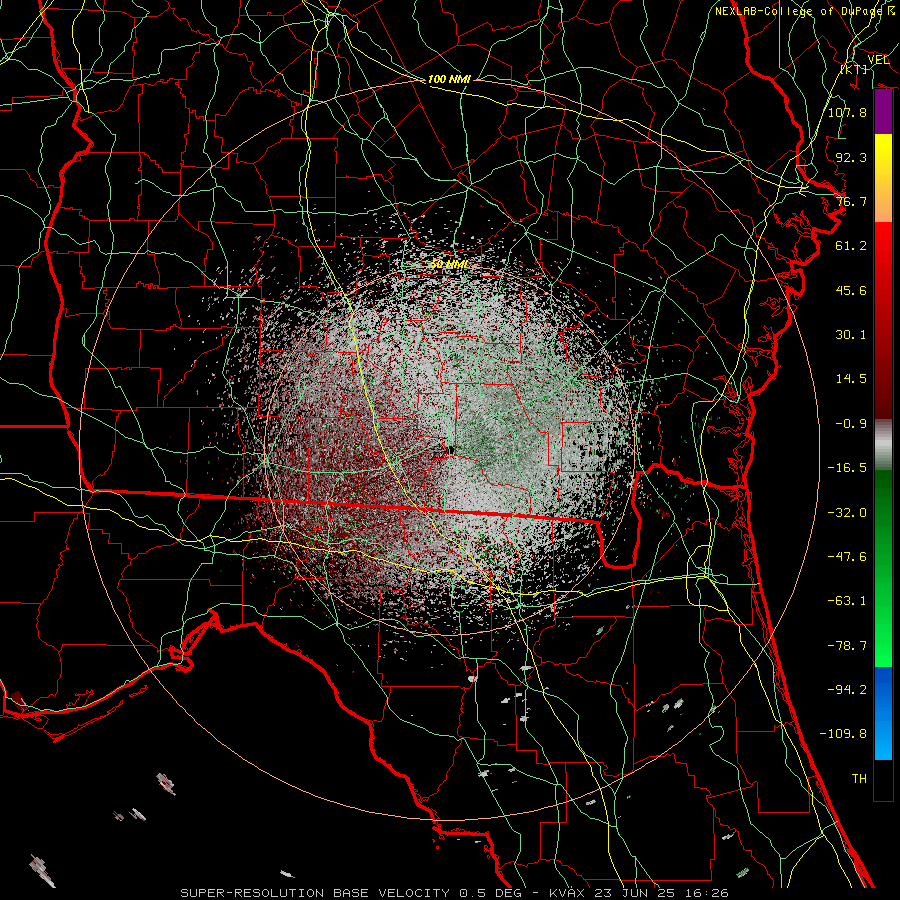This screenshot has height=900, width=900.
Task: Click the 14.5 legend value
Action: coord(851,379)
